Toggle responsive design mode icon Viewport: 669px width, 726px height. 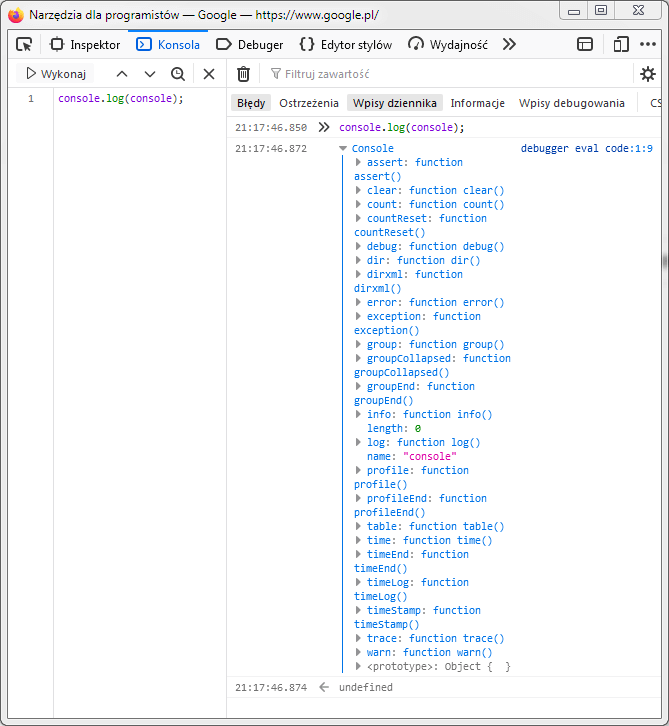pos(621,44)
